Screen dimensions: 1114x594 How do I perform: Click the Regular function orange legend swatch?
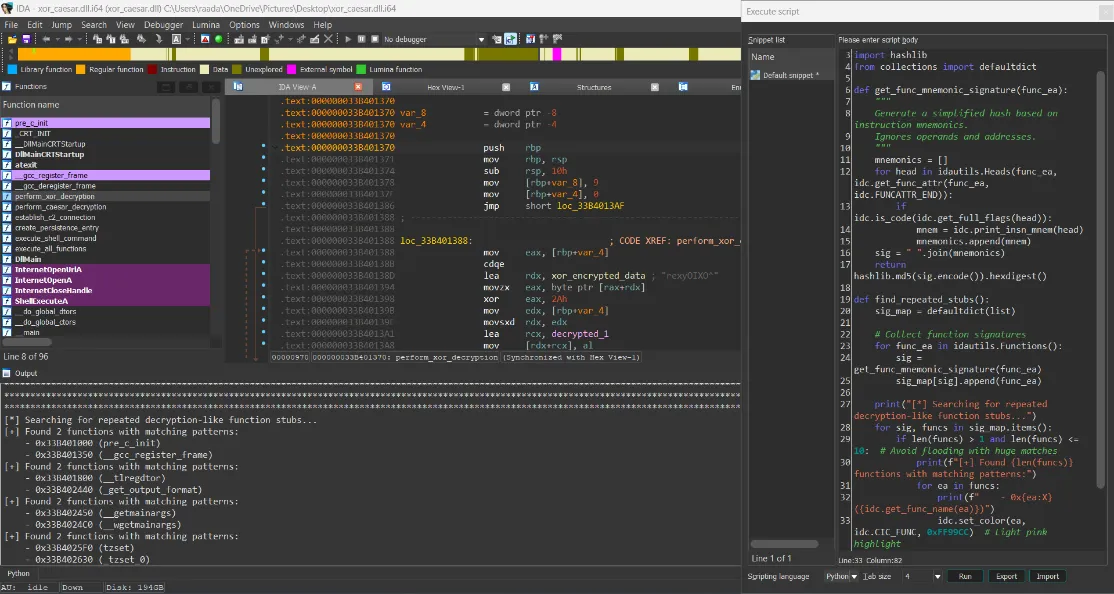(x=81, y=70)
